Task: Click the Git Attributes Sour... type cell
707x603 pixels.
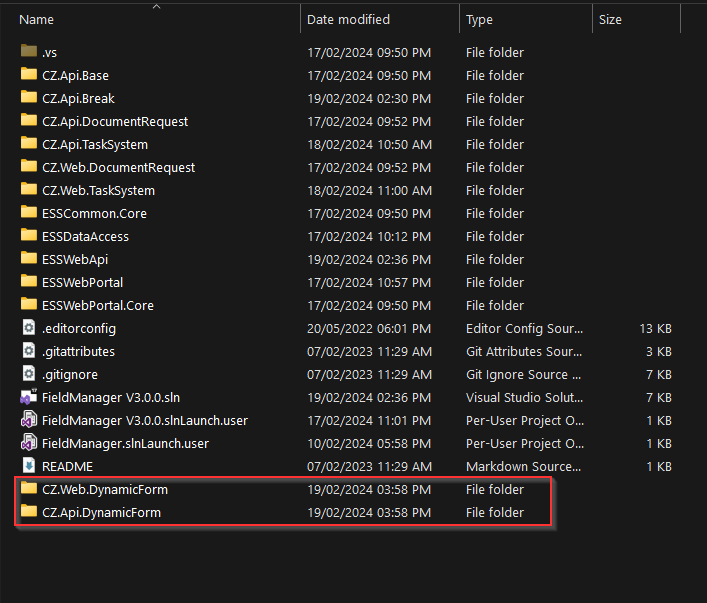Action: 524,351
